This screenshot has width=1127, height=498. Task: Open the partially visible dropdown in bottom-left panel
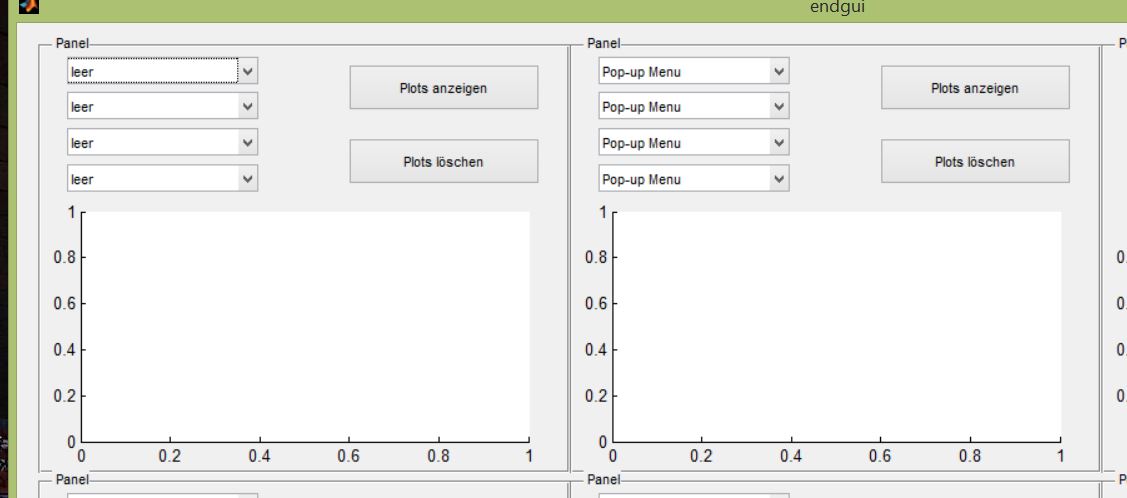[x=162, y=494]
